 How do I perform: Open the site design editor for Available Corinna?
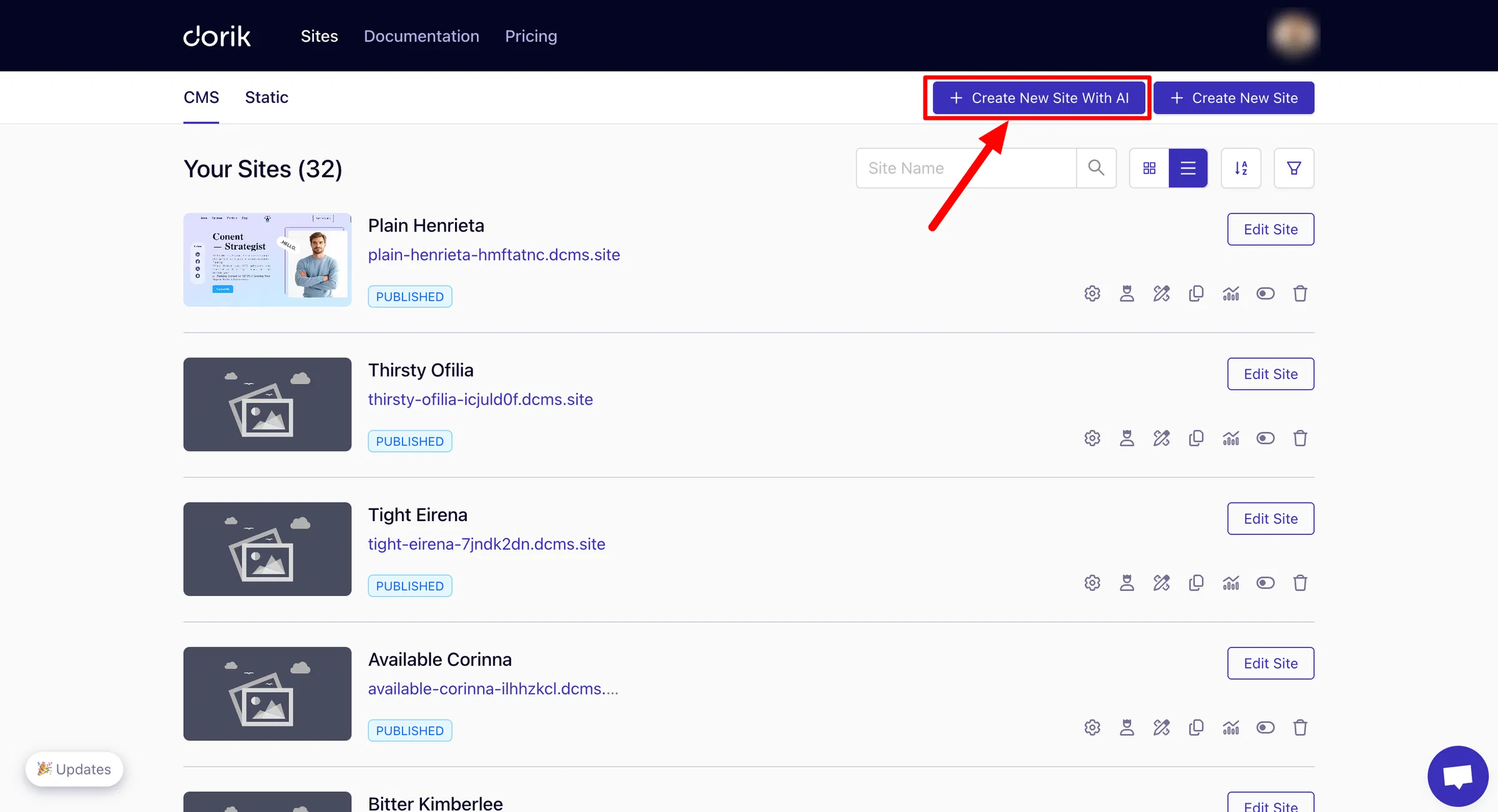1161,727
